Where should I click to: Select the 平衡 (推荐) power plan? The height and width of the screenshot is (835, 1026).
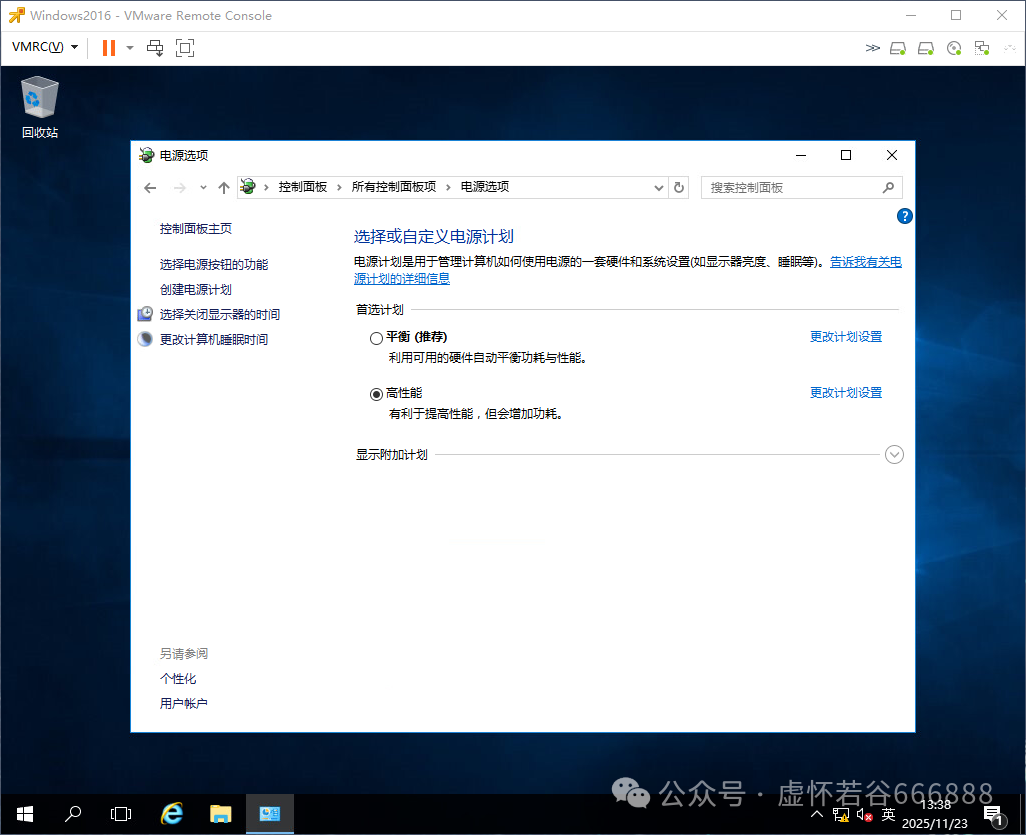pyautogui.click(x=376, y=338)
